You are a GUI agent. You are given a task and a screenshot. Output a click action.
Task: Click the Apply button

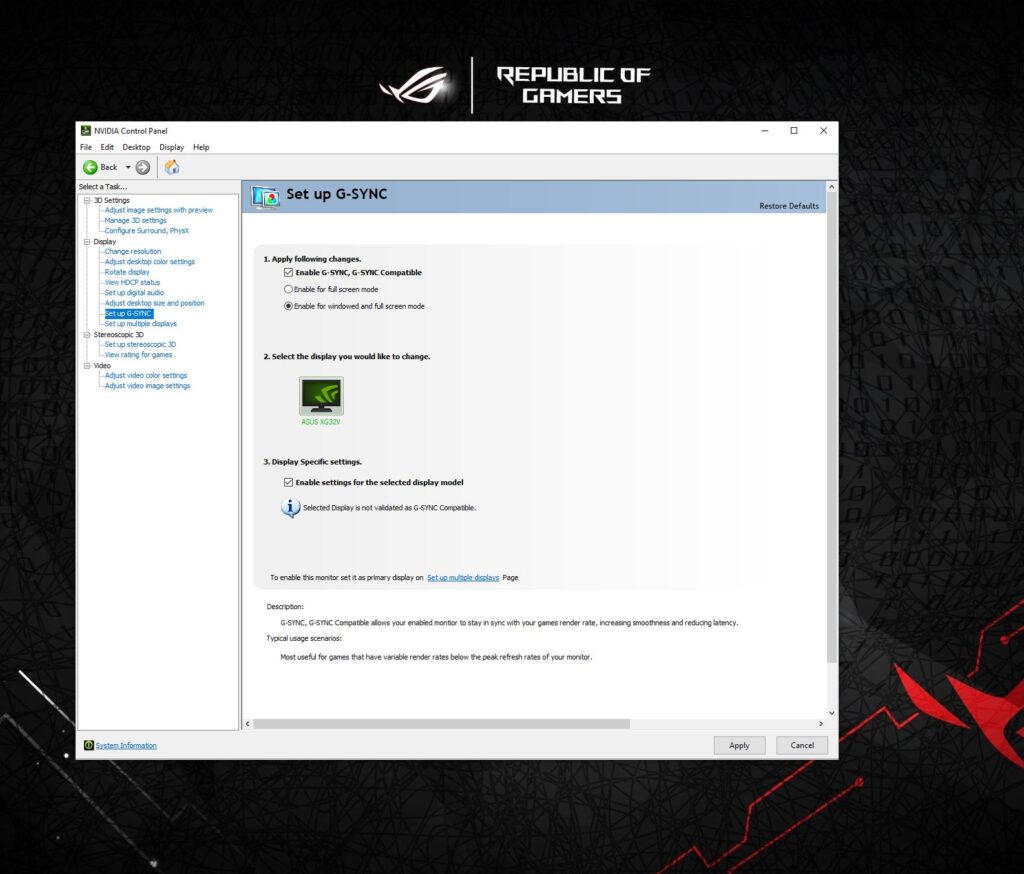[x=739, y=745]
